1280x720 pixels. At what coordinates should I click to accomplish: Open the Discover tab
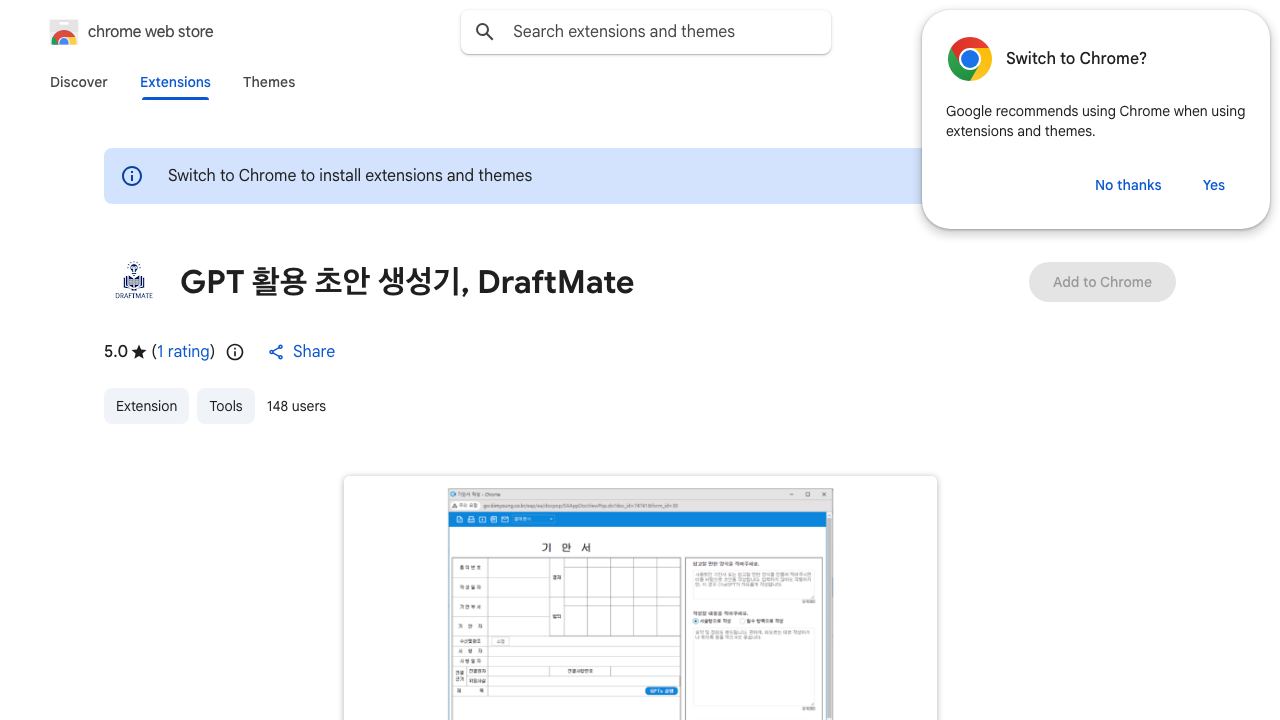pyautogui.click(x=79, y=82)
